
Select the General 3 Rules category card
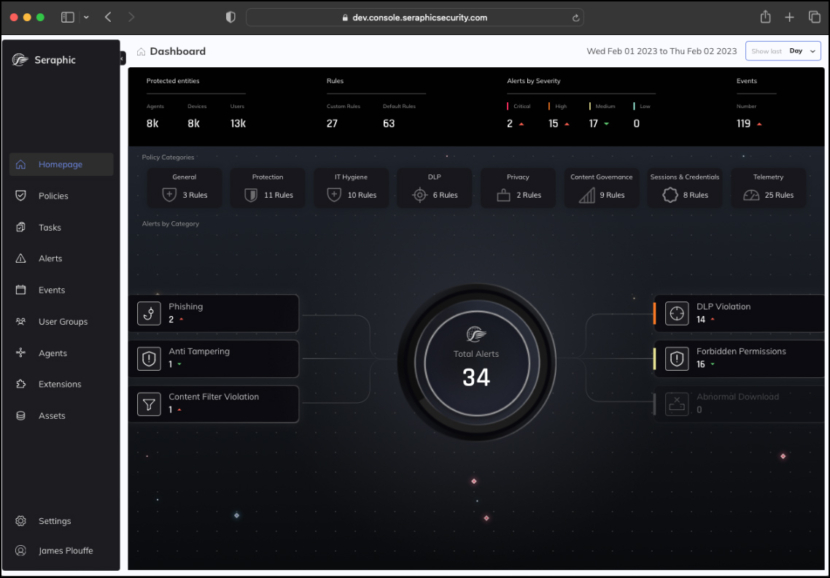click(x=184, y=188)
